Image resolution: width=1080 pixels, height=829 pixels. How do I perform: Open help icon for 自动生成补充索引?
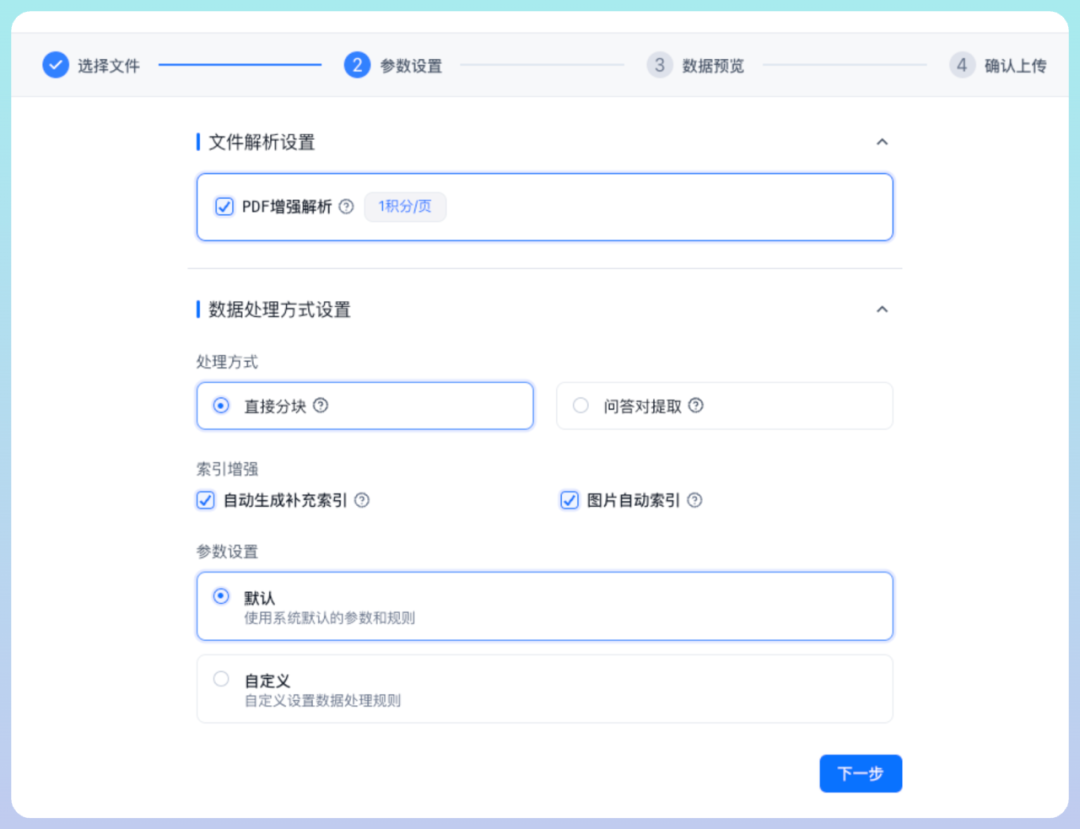point(362,500)
